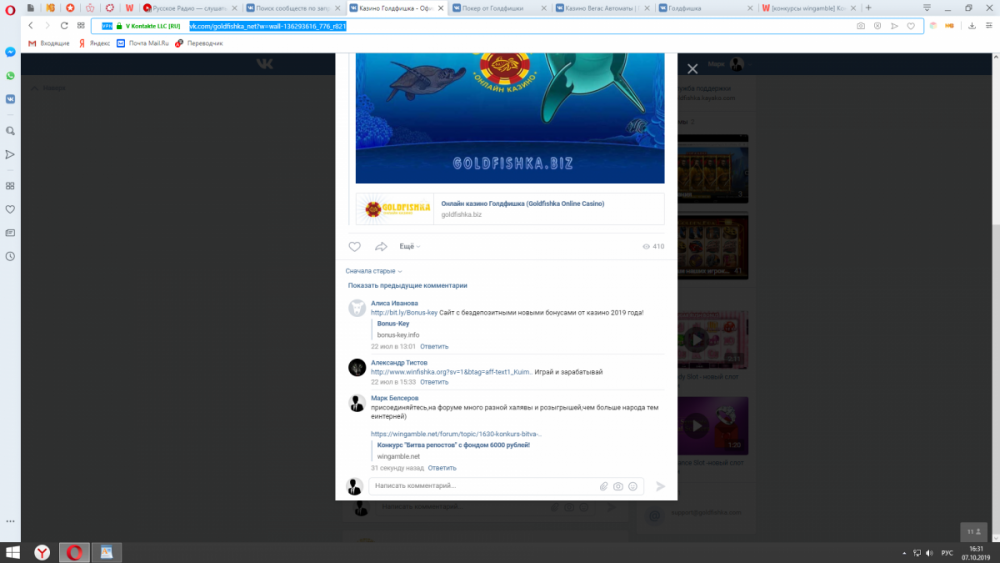Add a photo to the comment
The width and height of the screenshot is (1000, 563).
click(x=618, y=486)
